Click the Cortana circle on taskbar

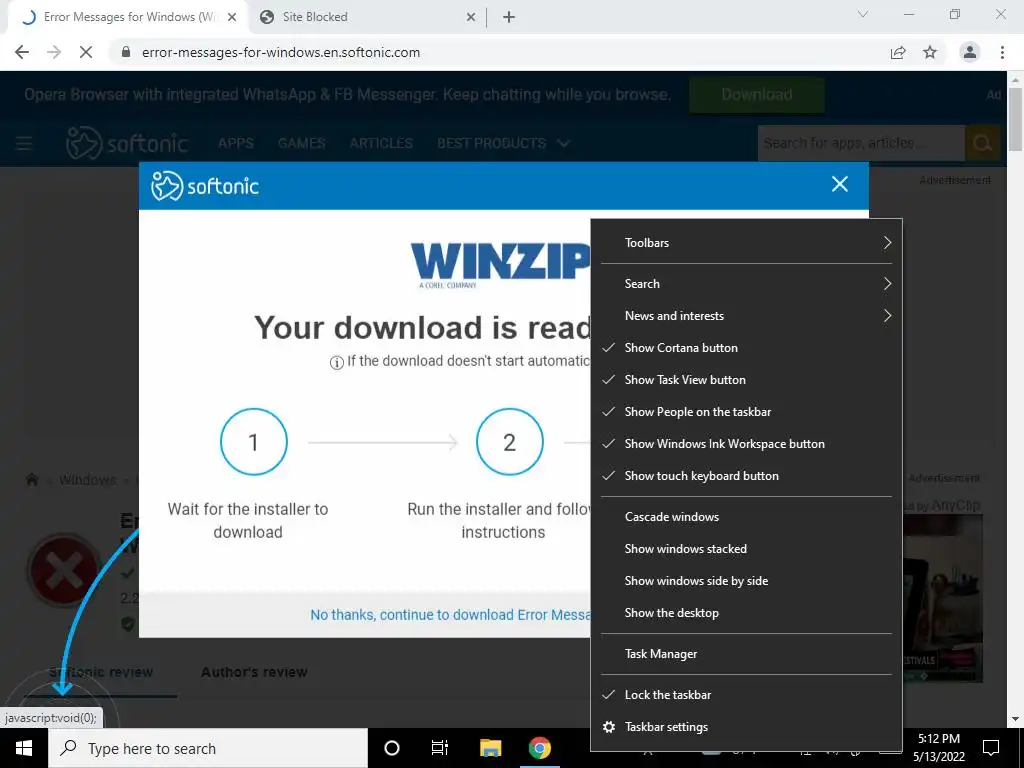(392, 748)
